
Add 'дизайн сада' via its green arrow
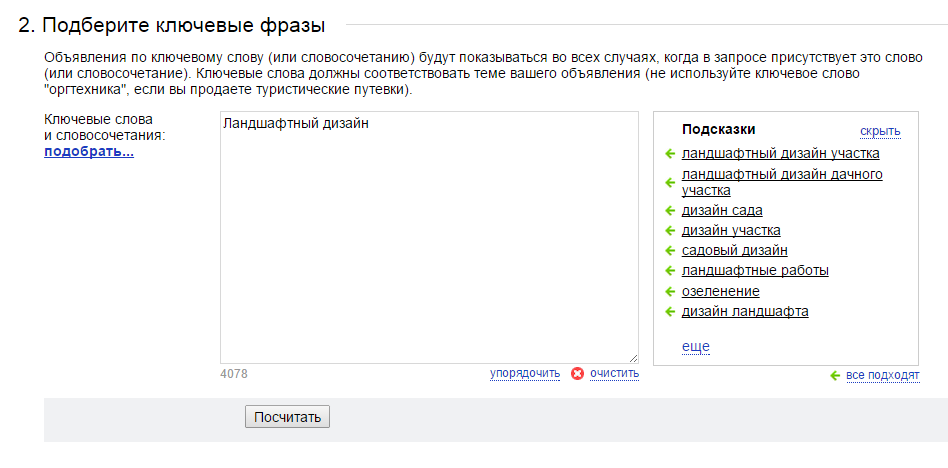click(x=669, y=211)
